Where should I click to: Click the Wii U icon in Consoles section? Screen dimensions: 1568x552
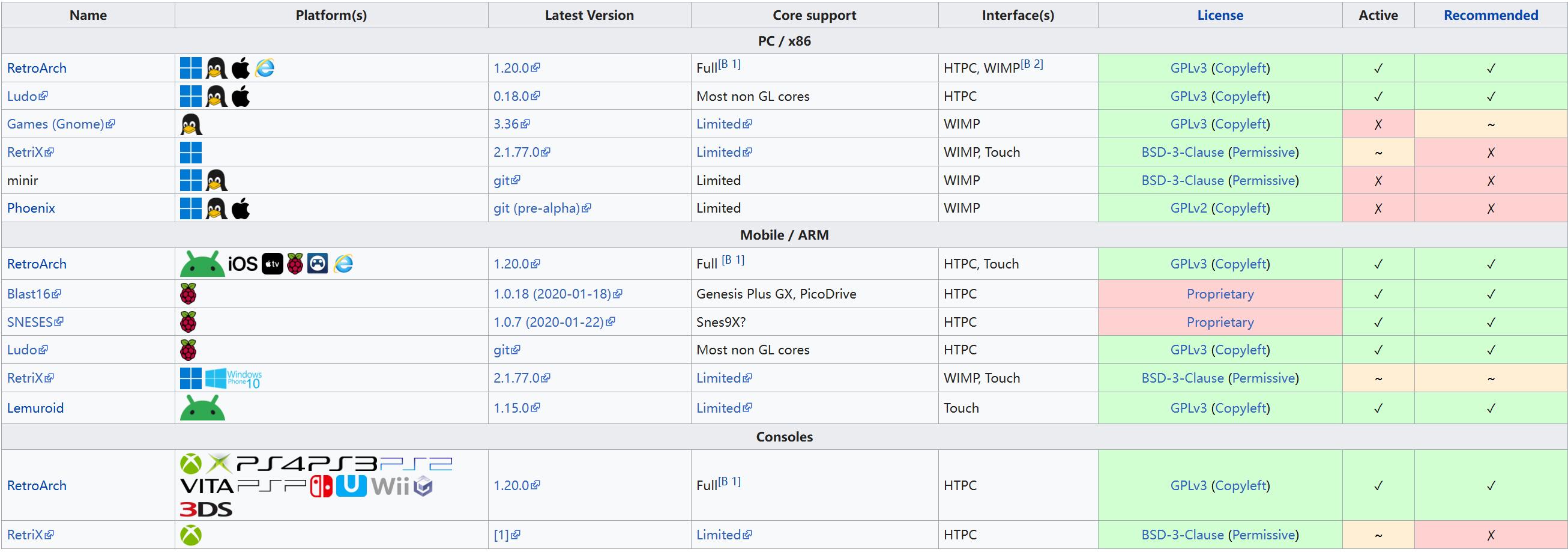(351, 485)
